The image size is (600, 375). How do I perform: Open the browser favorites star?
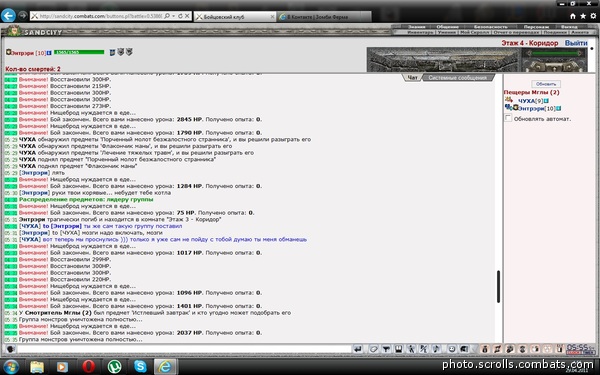tap(583, 16)
